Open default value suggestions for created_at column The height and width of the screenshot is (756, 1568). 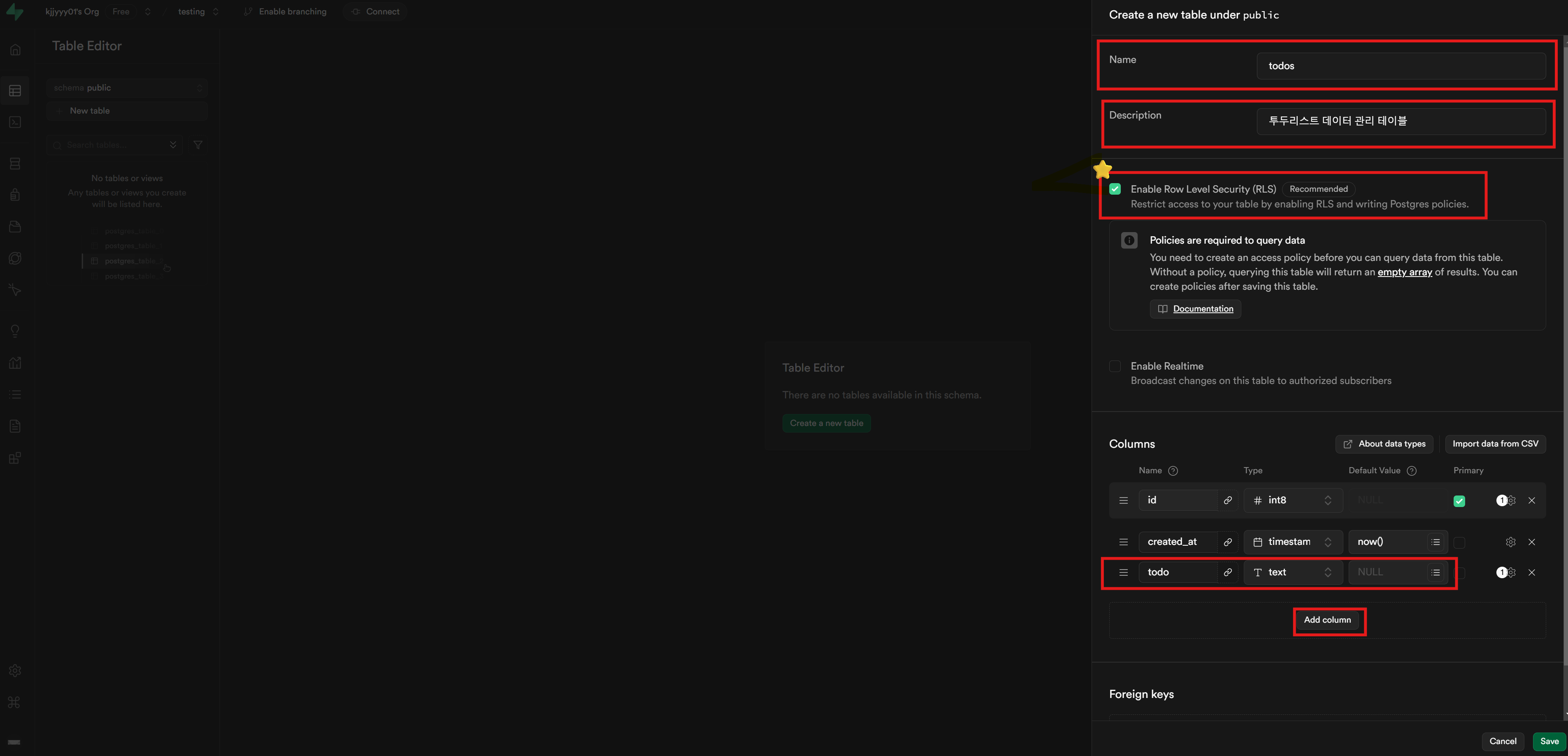pos(1435,542)
